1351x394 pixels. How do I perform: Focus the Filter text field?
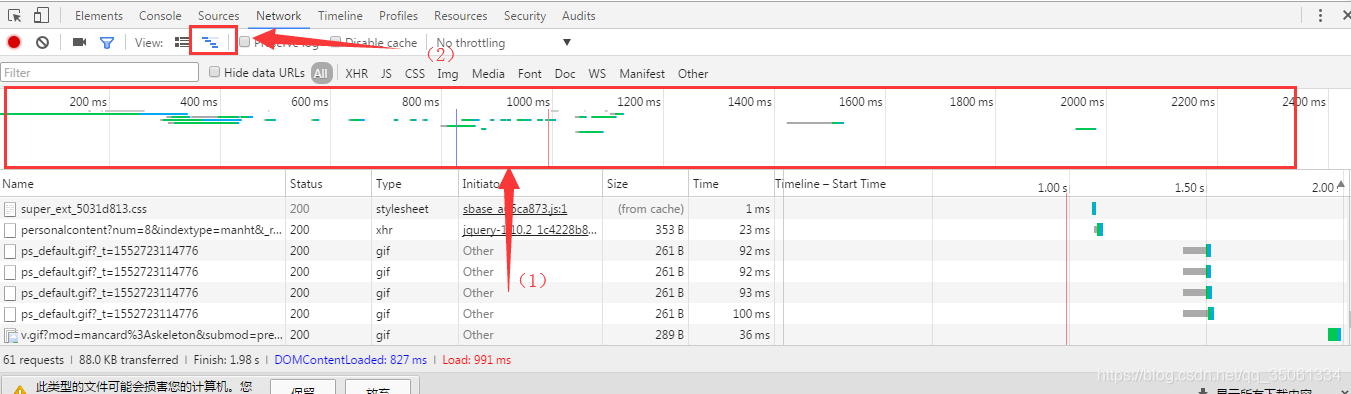click(x=100, y=73)
